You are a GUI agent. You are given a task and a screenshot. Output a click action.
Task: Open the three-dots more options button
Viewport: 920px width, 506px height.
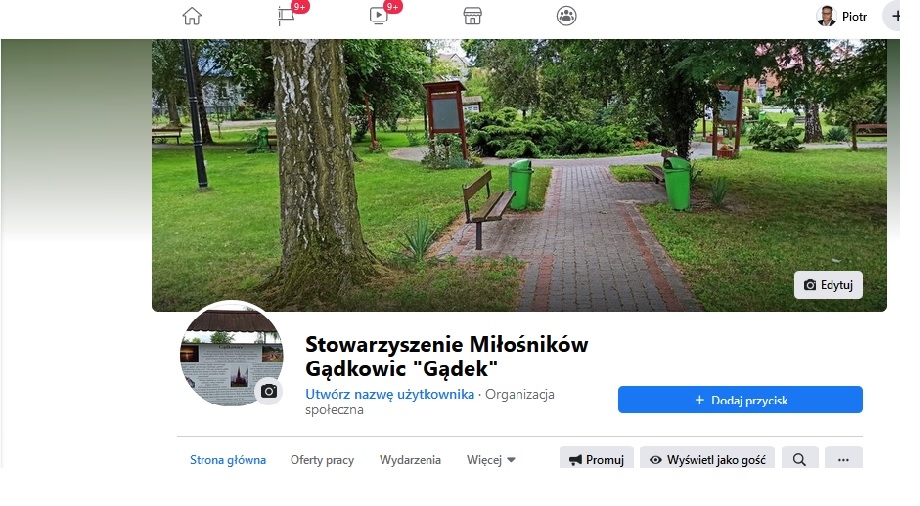pos(843,458)
